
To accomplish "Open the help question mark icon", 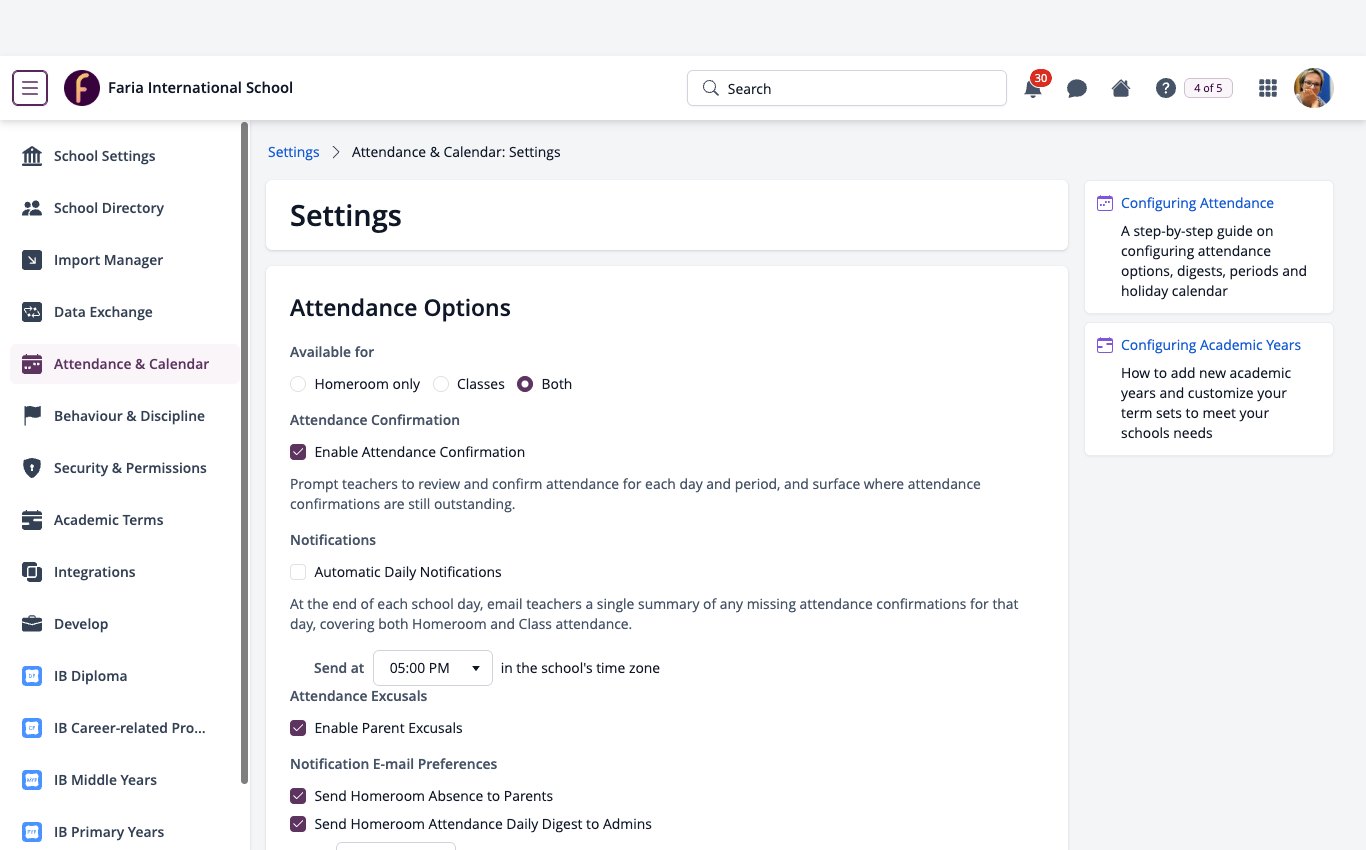I will coord(1165,88).
